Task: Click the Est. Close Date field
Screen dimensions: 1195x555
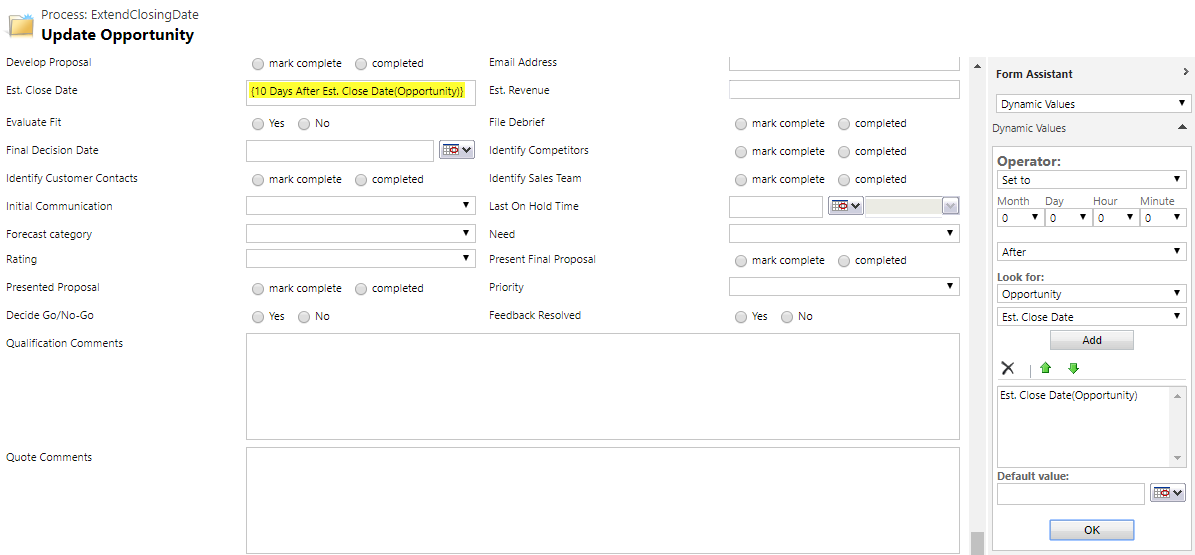Action: click(360, 92)
